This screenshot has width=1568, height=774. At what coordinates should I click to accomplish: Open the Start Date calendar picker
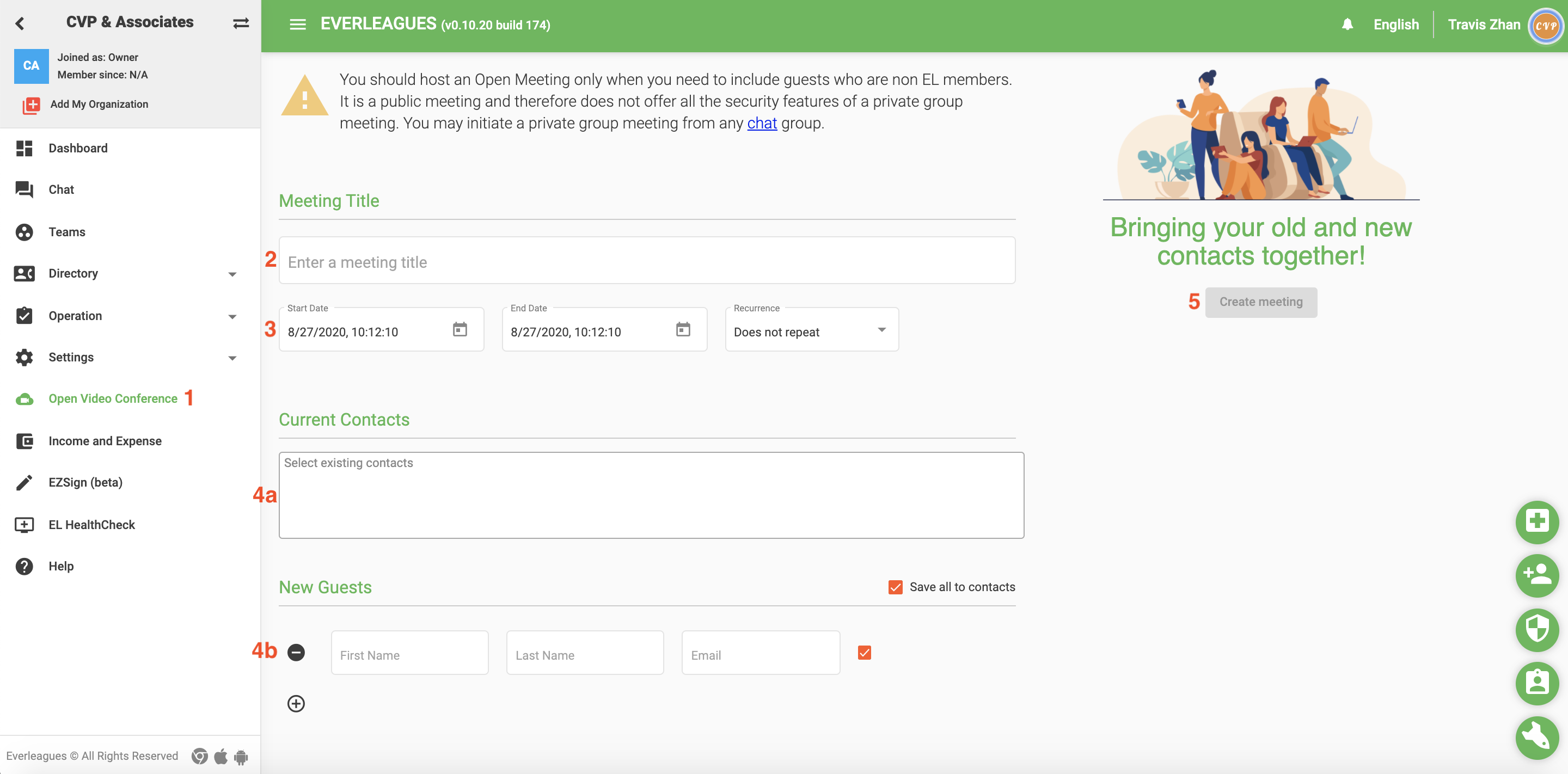point(460,330)
